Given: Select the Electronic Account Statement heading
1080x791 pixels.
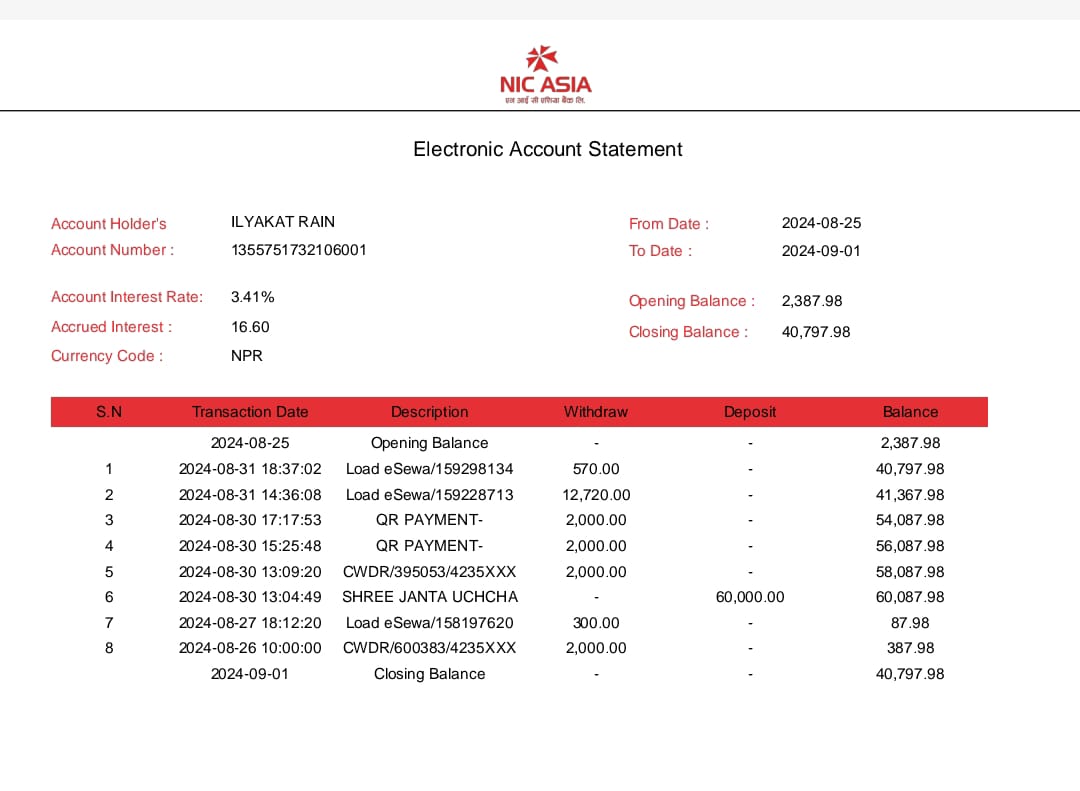Looking at the screenshot, I should [x=548, y=149].
